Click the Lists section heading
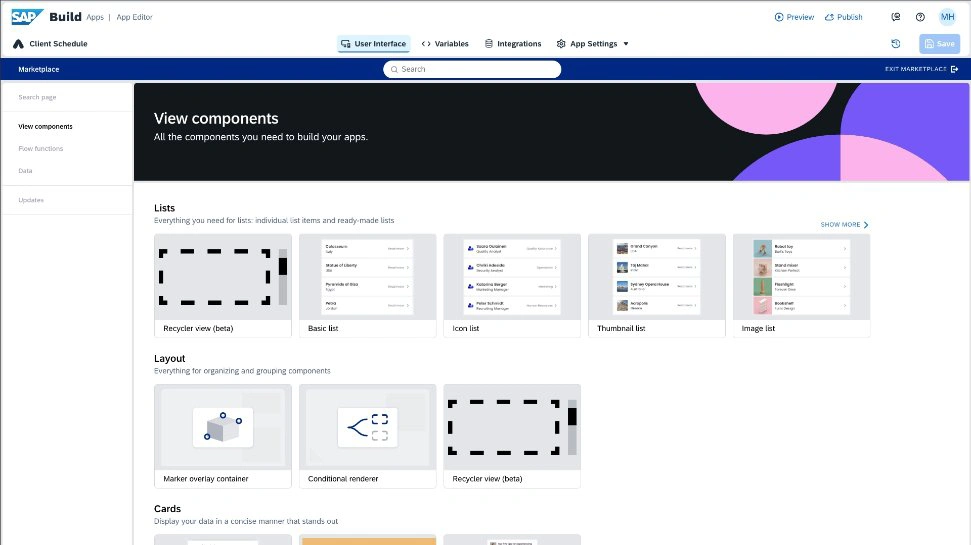The width and height of the screenshot is (971, 545). pos(165,208)
